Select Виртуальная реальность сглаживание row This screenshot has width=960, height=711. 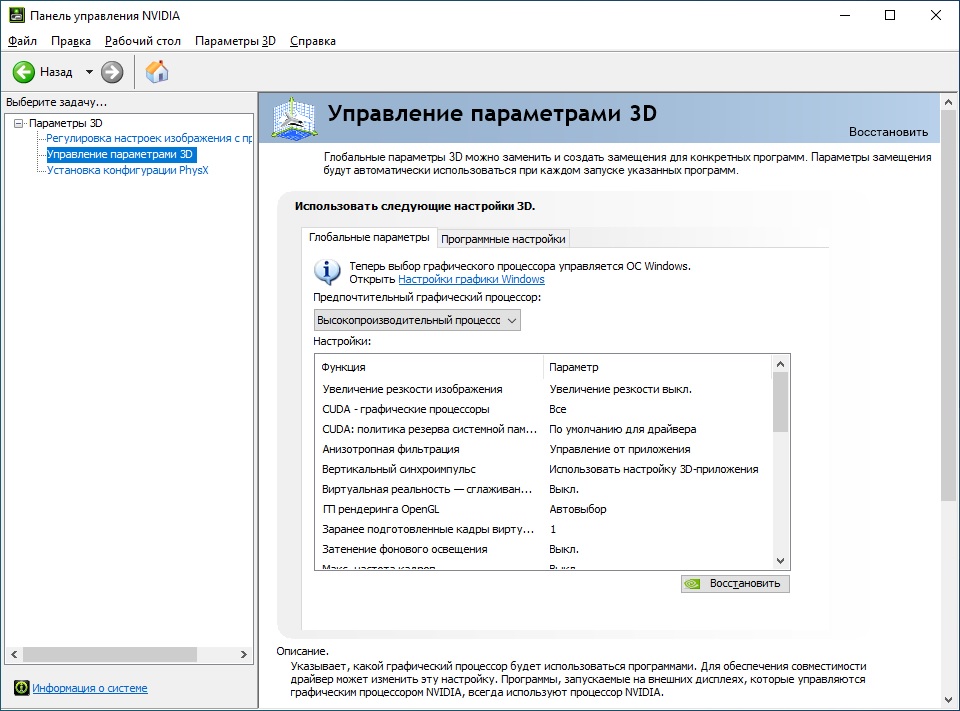point(543,489)
